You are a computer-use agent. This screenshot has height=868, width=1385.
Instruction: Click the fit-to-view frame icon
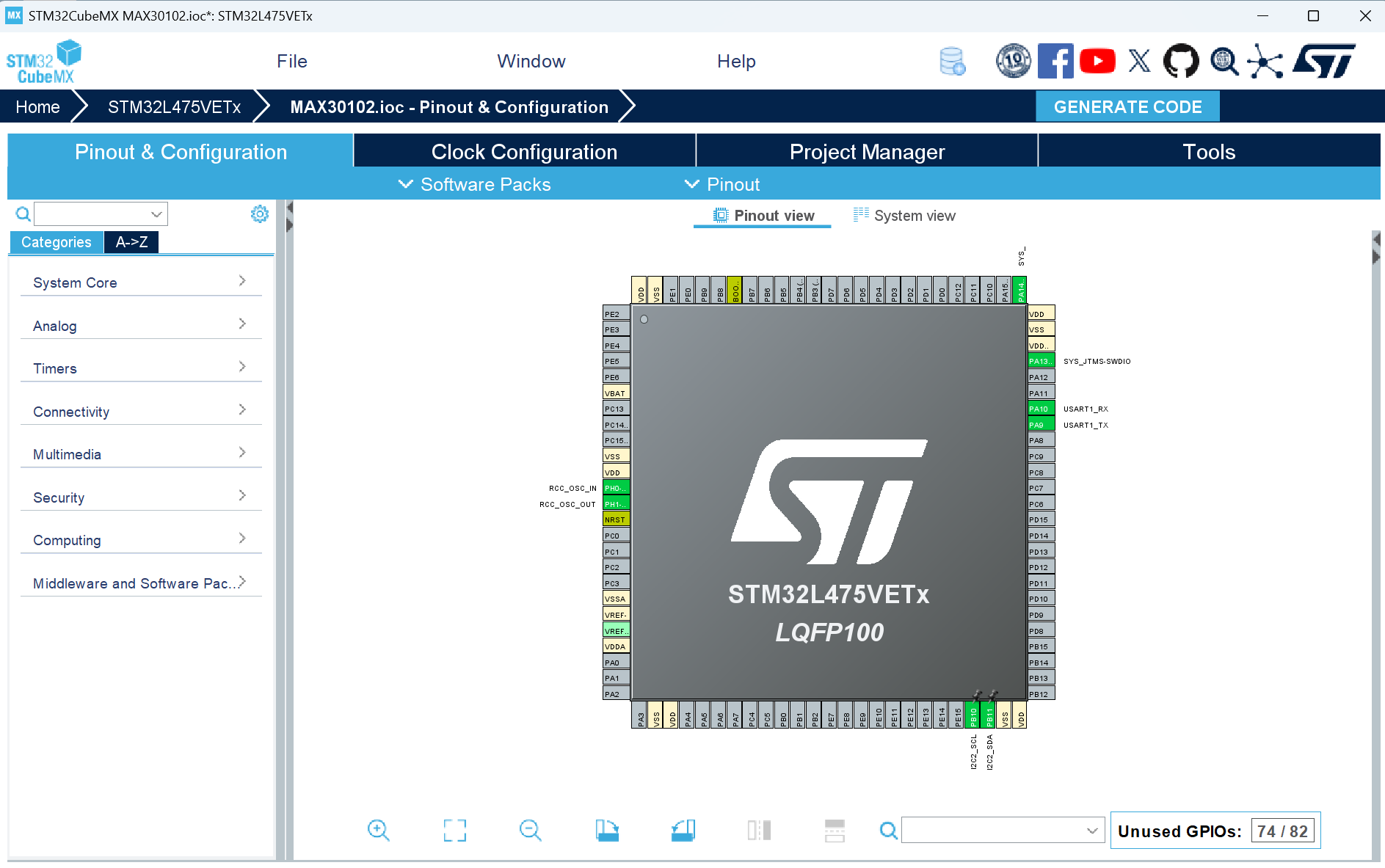click(x=455, y=831)
